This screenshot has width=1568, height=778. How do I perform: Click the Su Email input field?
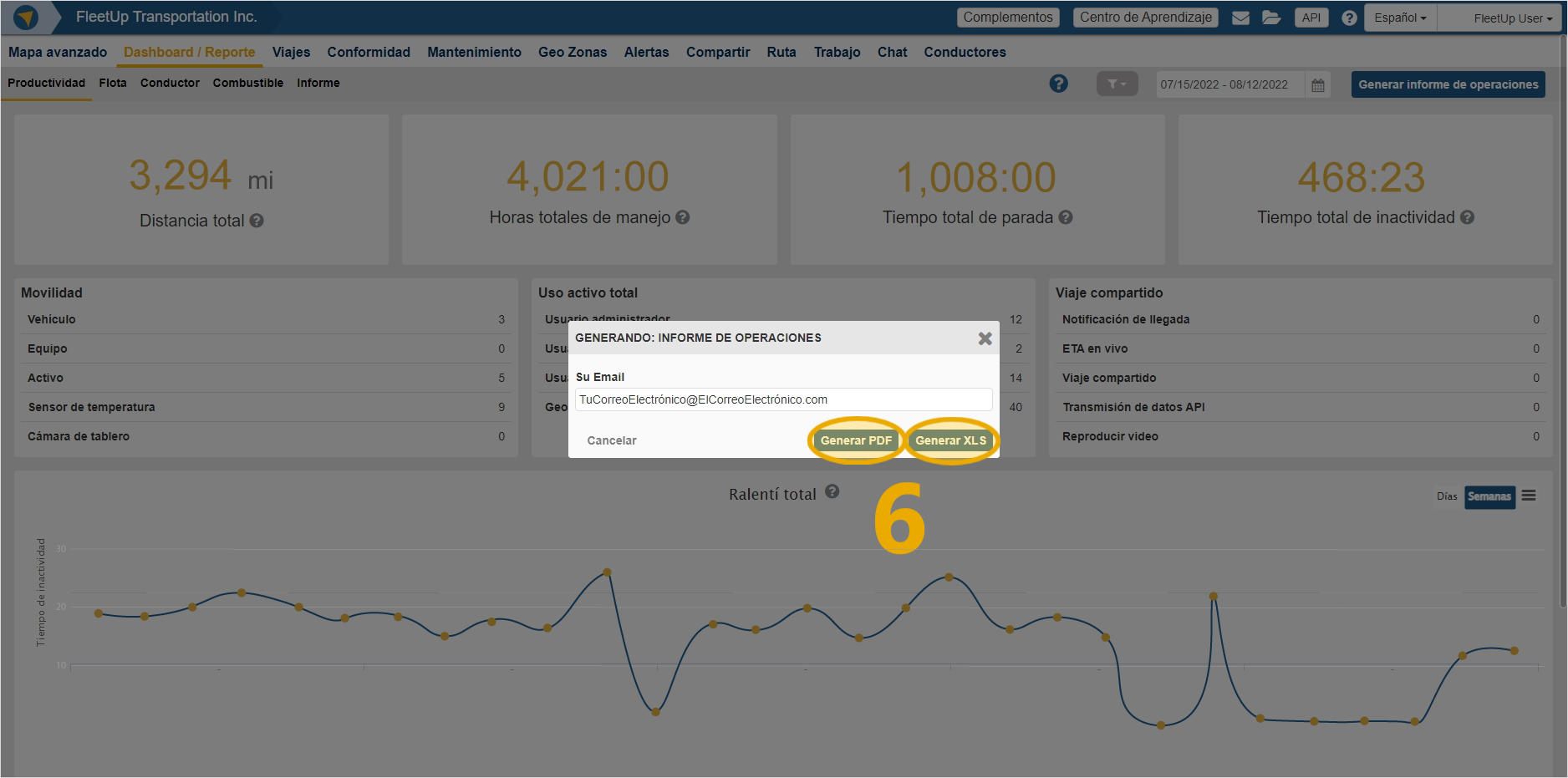783,399
